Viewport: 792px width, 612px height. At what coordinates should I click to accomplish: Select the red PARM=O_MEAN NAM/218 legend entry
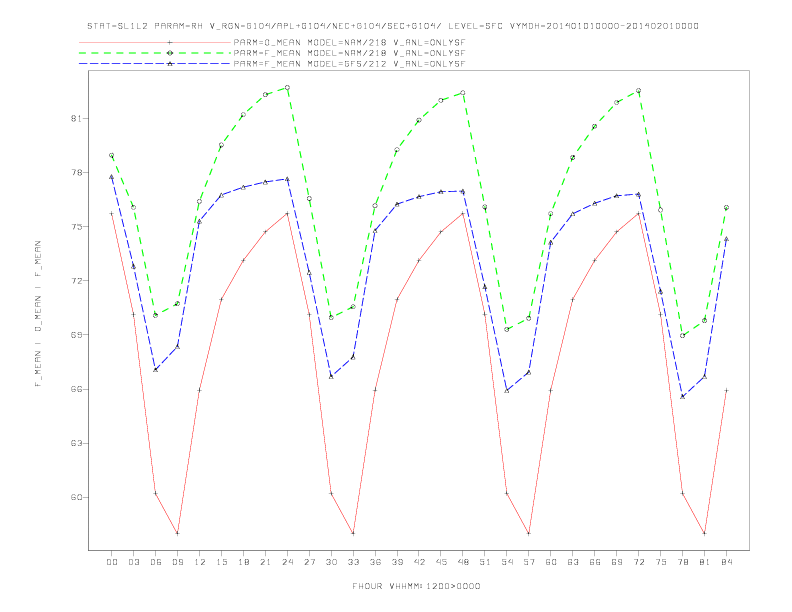pyautogui.click(x=272, y=42)
